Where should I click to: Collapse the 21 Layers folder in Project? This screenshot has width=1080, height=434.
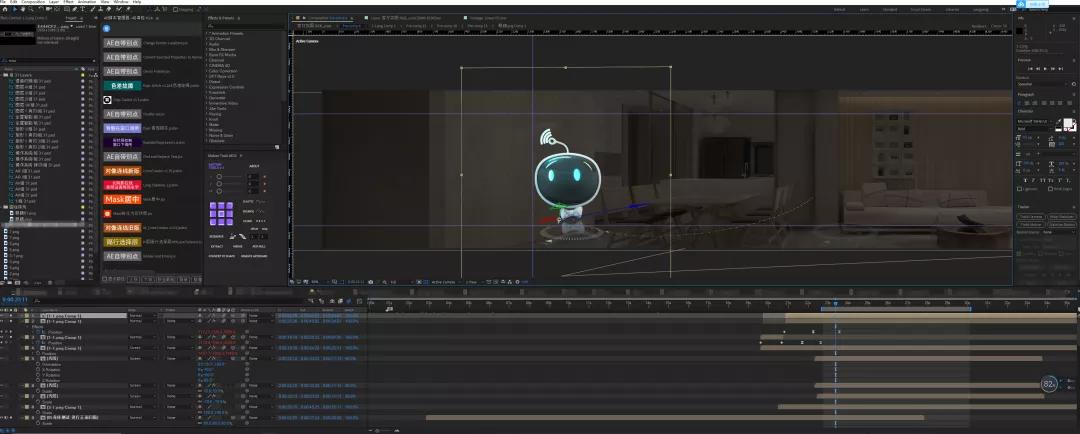(x=3, y=75)
